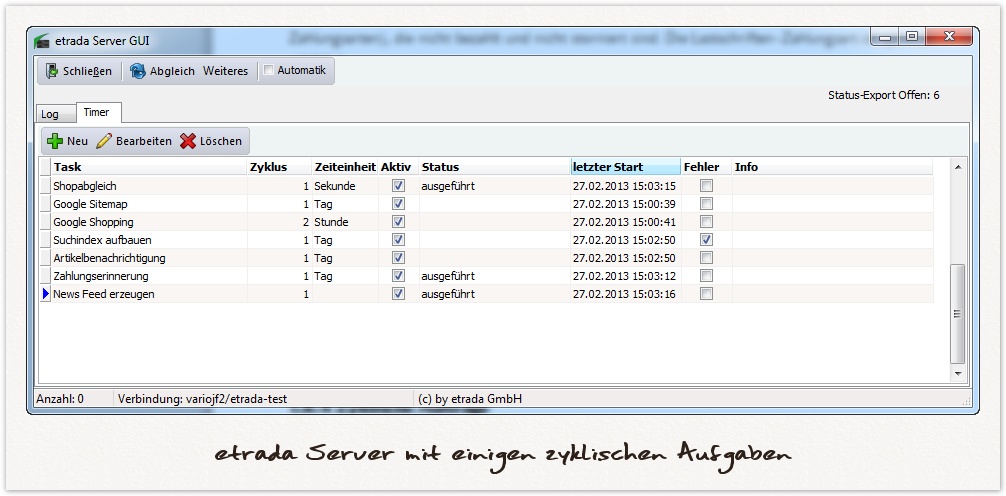
Task: Switch to the Log tab
Action: pos(50,114)
